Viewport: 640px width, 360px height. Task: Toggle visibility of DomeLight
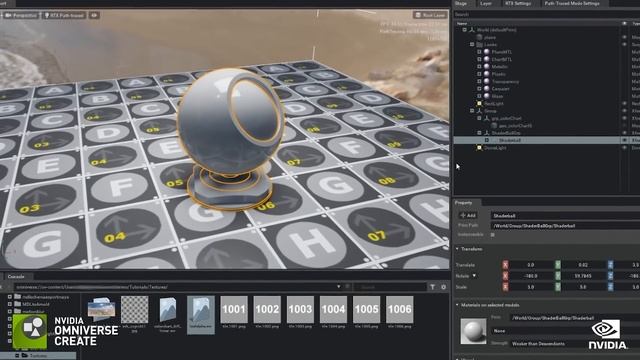pos(624,148)
